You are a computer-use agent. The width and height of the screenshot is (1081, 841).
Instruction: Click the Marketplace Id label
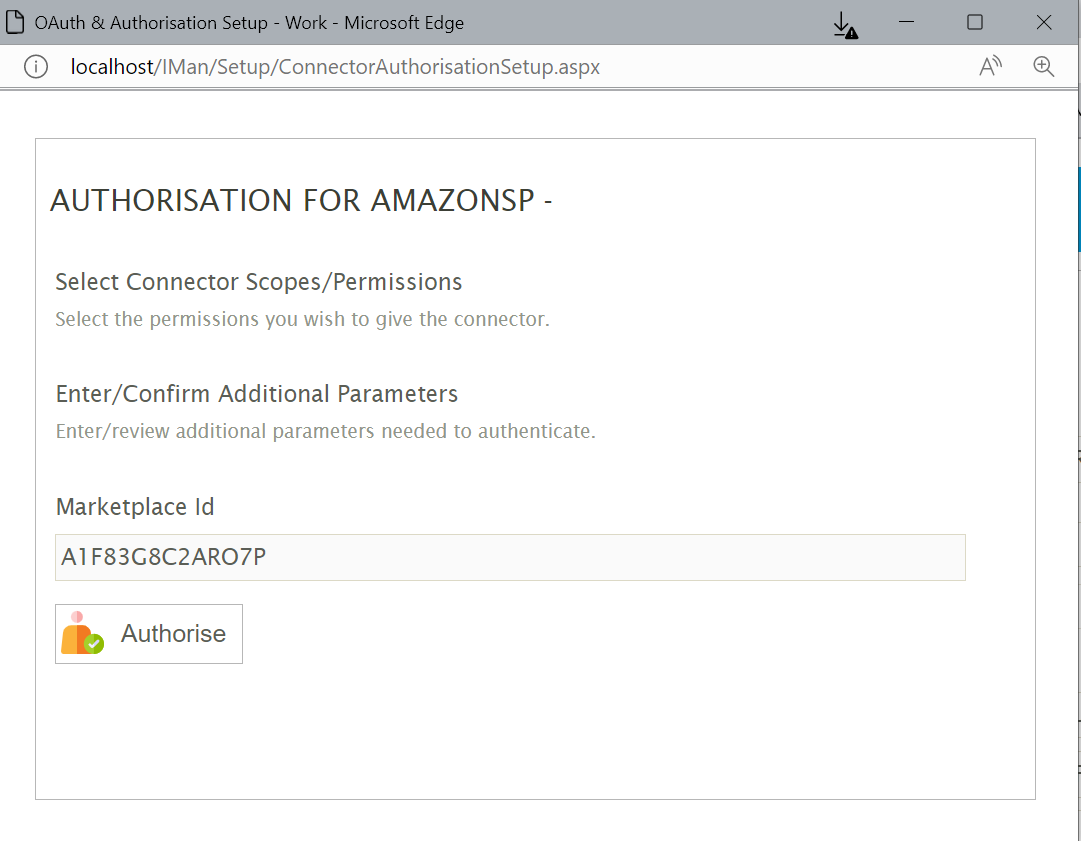(135, 507)
